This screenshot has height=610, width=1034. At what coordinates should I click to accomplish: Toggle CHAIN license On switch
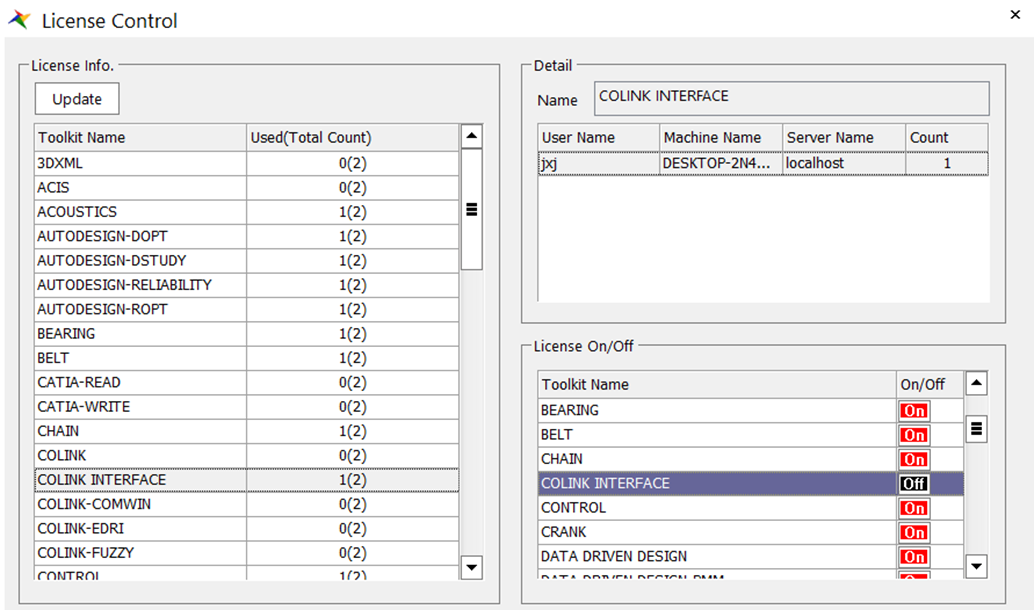pos(914,460)
